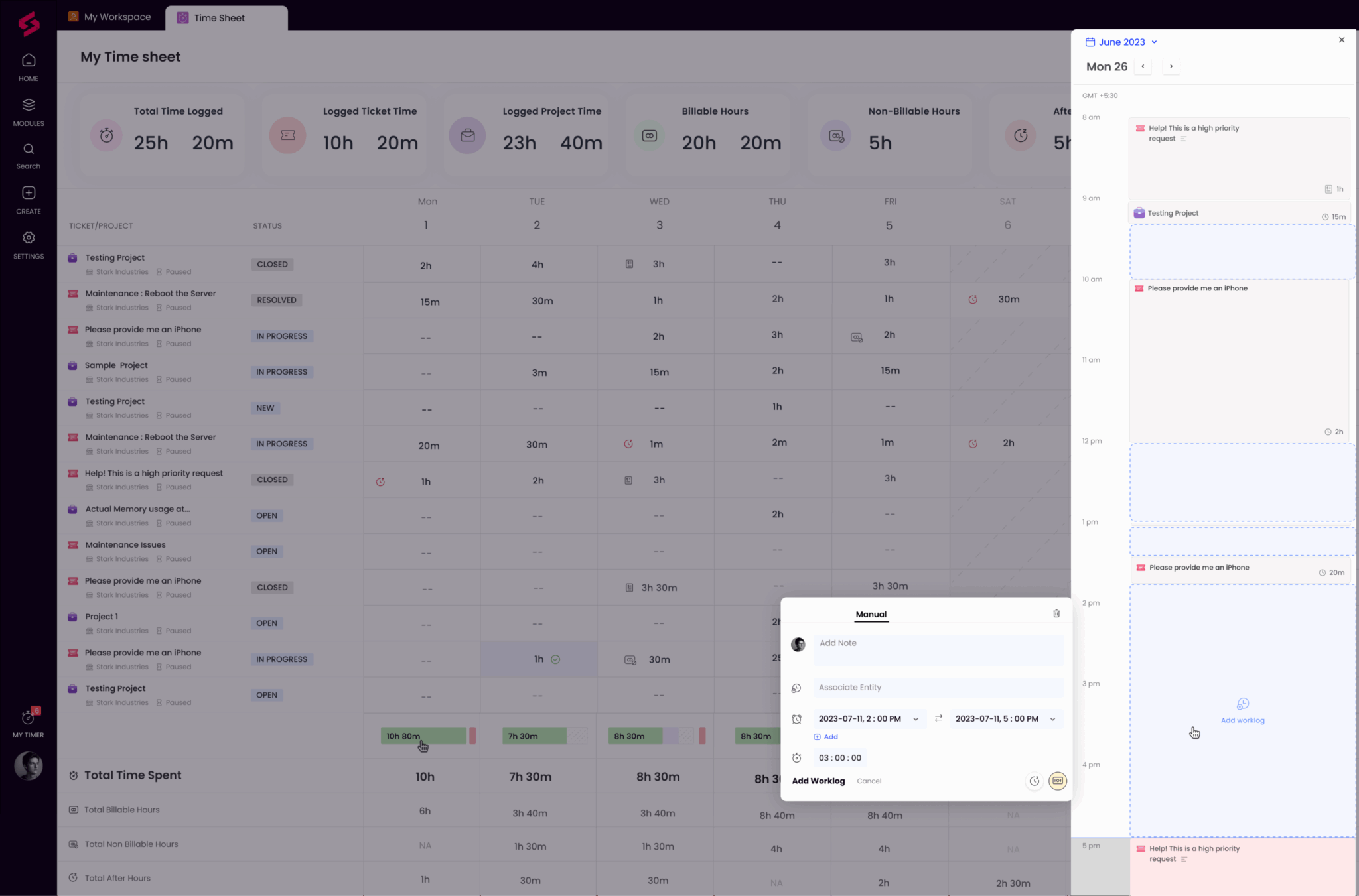Delete worklog using trash icon
The image size is (1359, 896).
1056,613
